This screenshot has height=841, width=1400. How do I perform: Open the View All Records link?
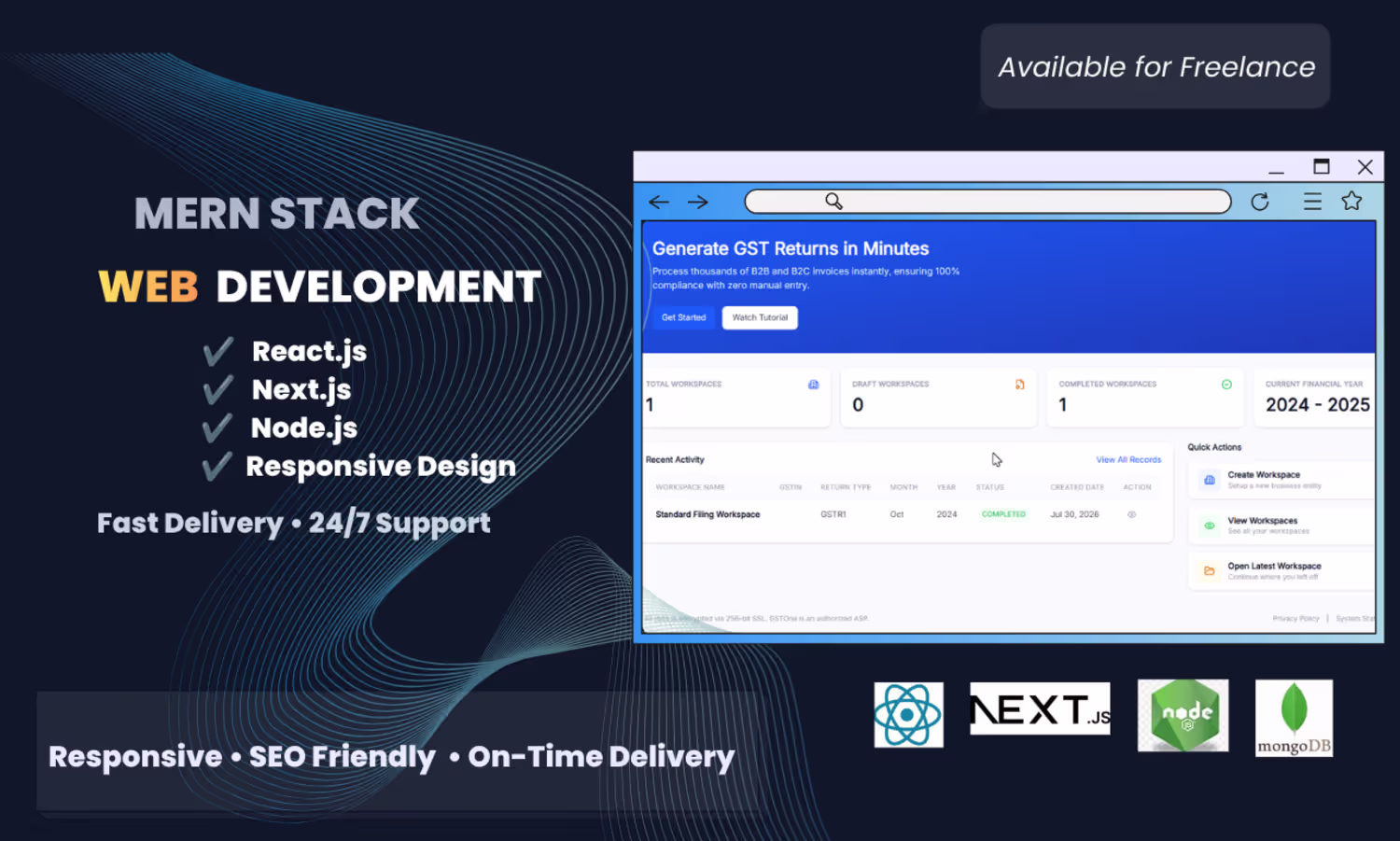1128,459
